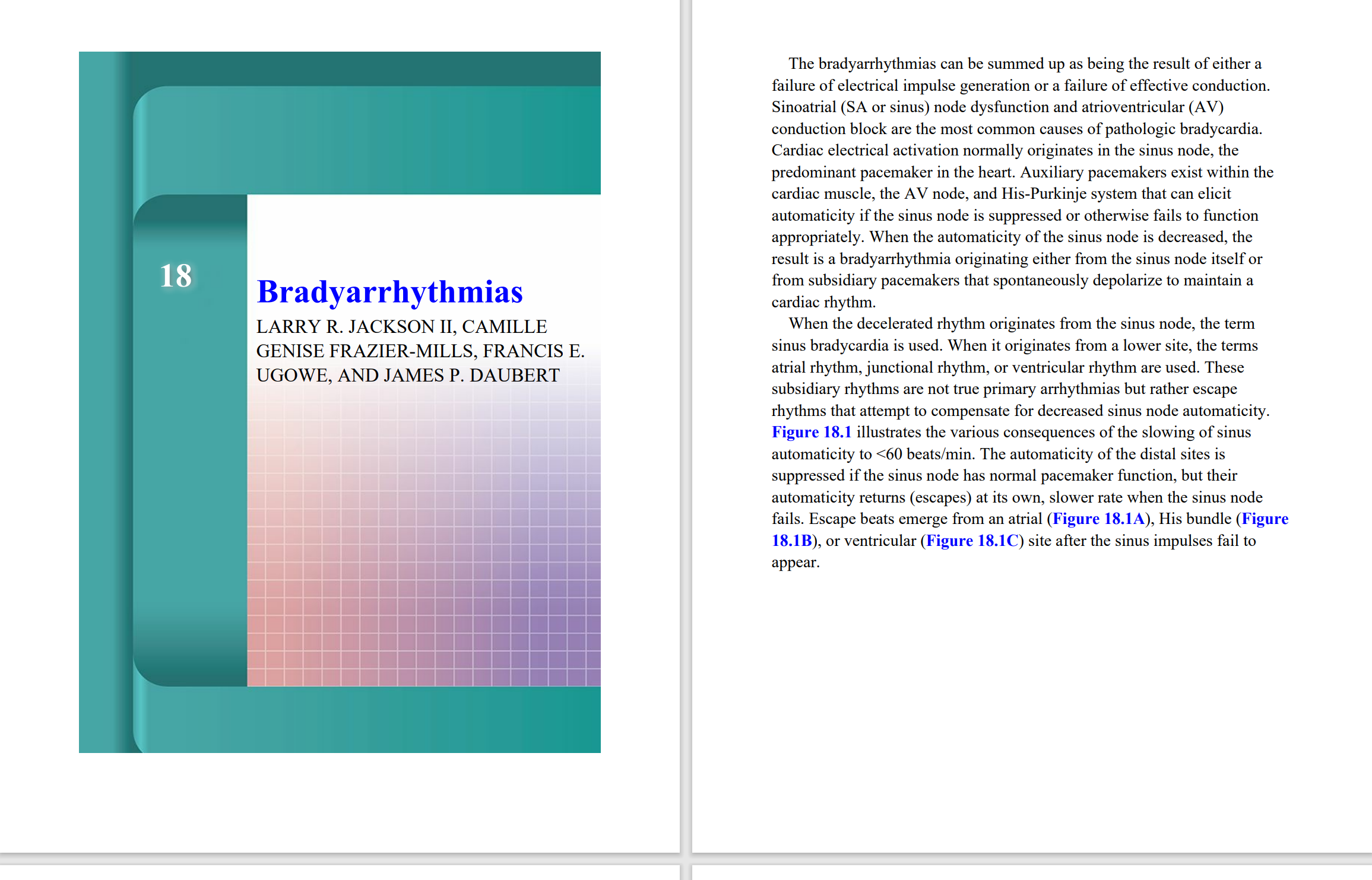Click the text 'automaticity to <60 beats/min'
Viewport: 1372px width, 880px height.
tap(873, 454)
